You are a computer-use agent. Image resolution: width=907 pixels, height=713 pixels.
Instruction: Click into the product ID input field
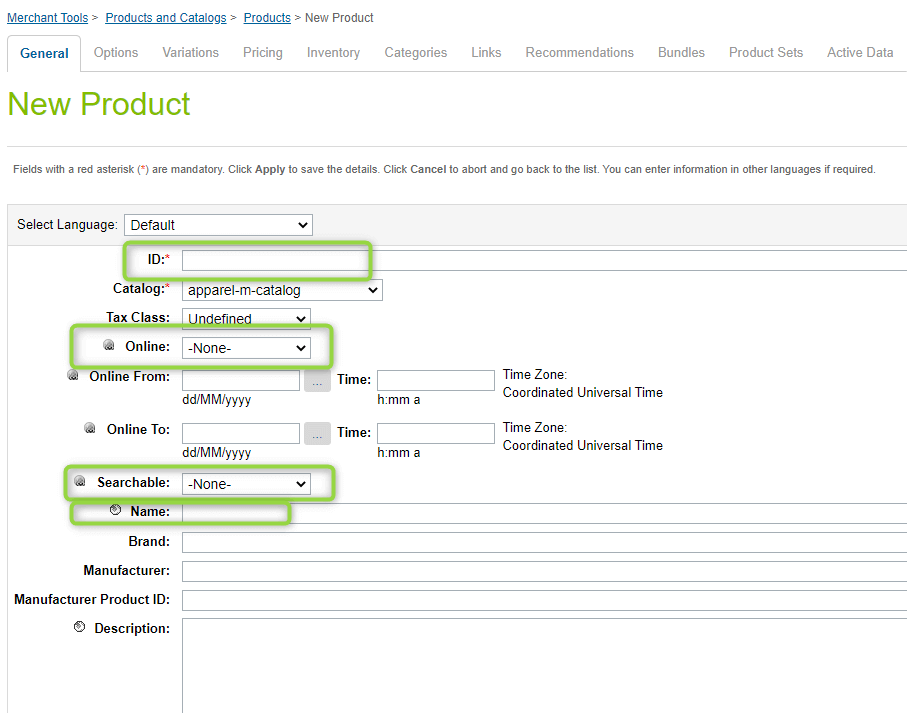[544, 261]
